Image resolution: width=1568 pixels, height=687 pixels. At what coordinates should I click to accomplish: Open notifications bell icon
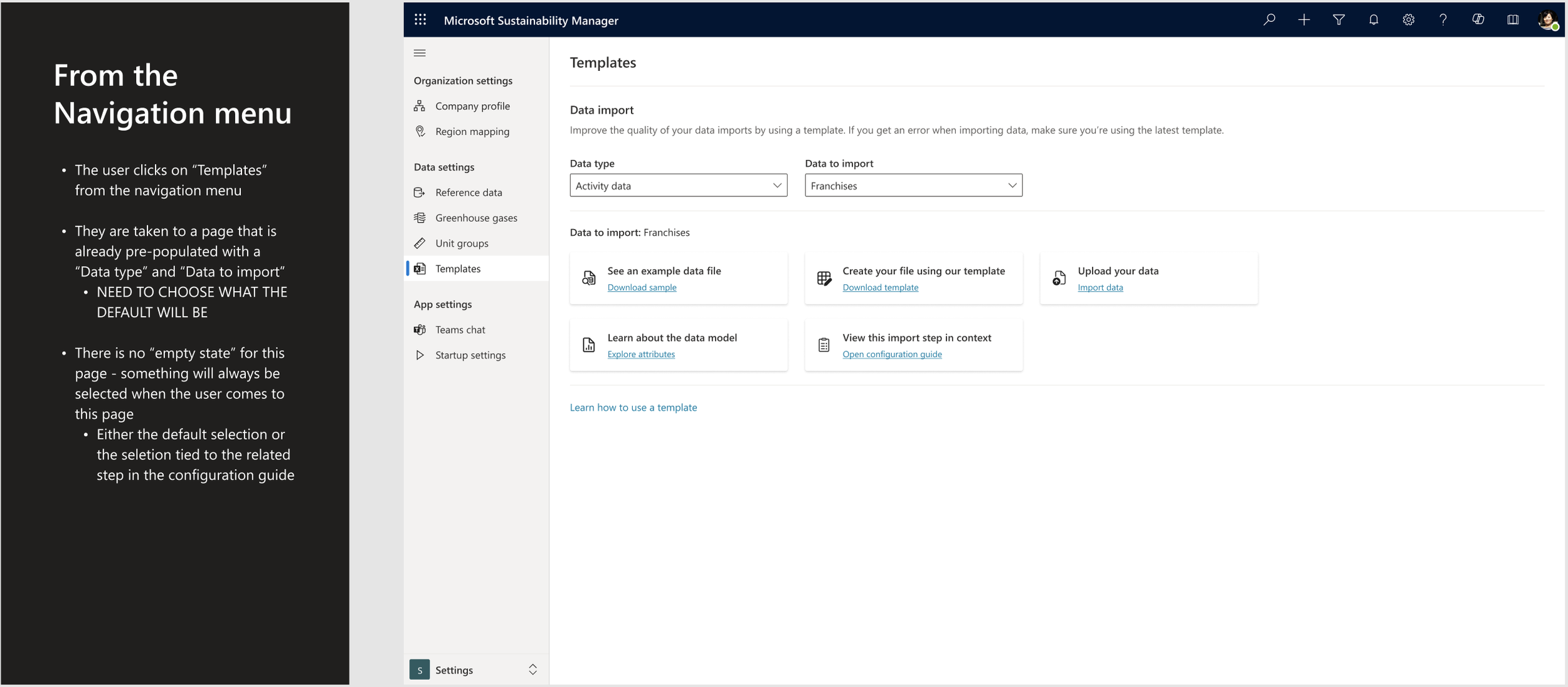[1374, 20]
